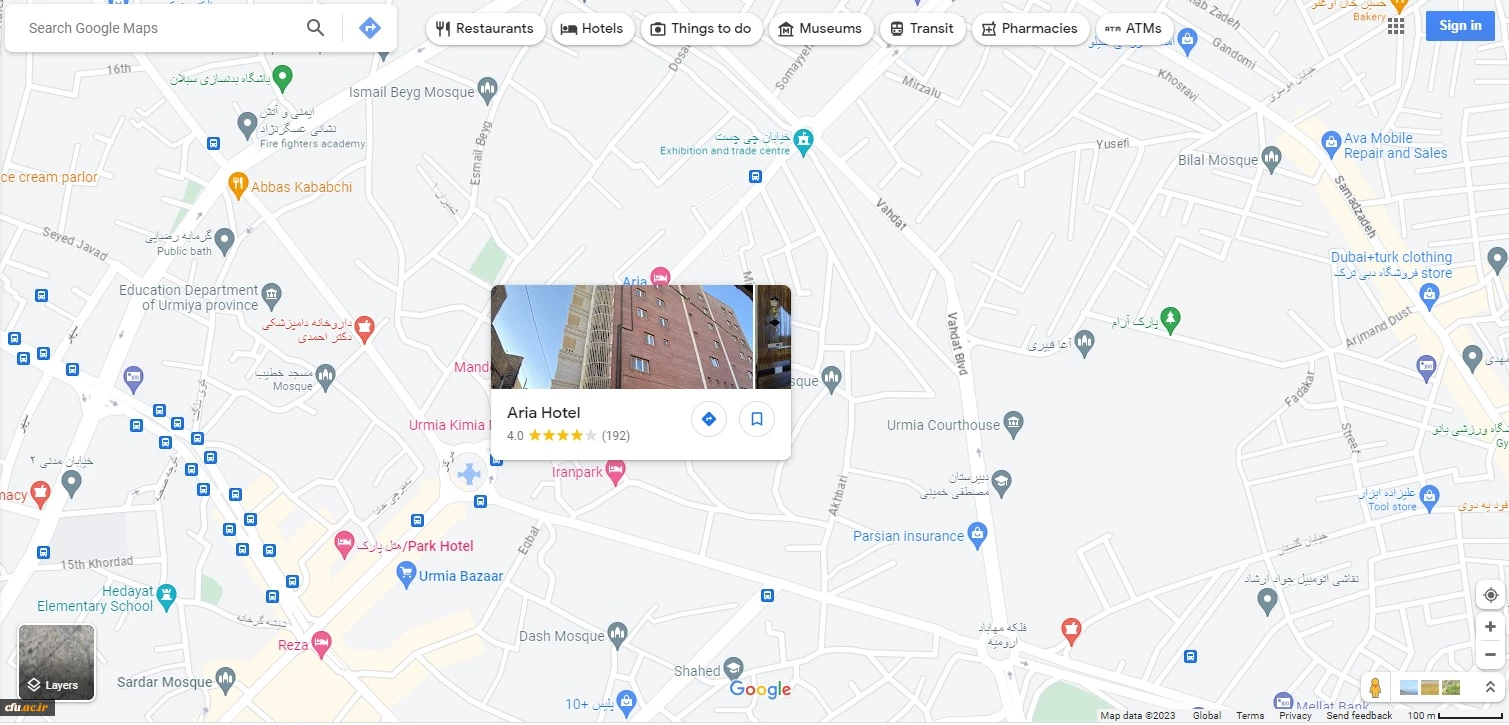Expand the imagery strip with the double chevron
The width and height of the screenshot is (1509, 725).
[1490, 687]
